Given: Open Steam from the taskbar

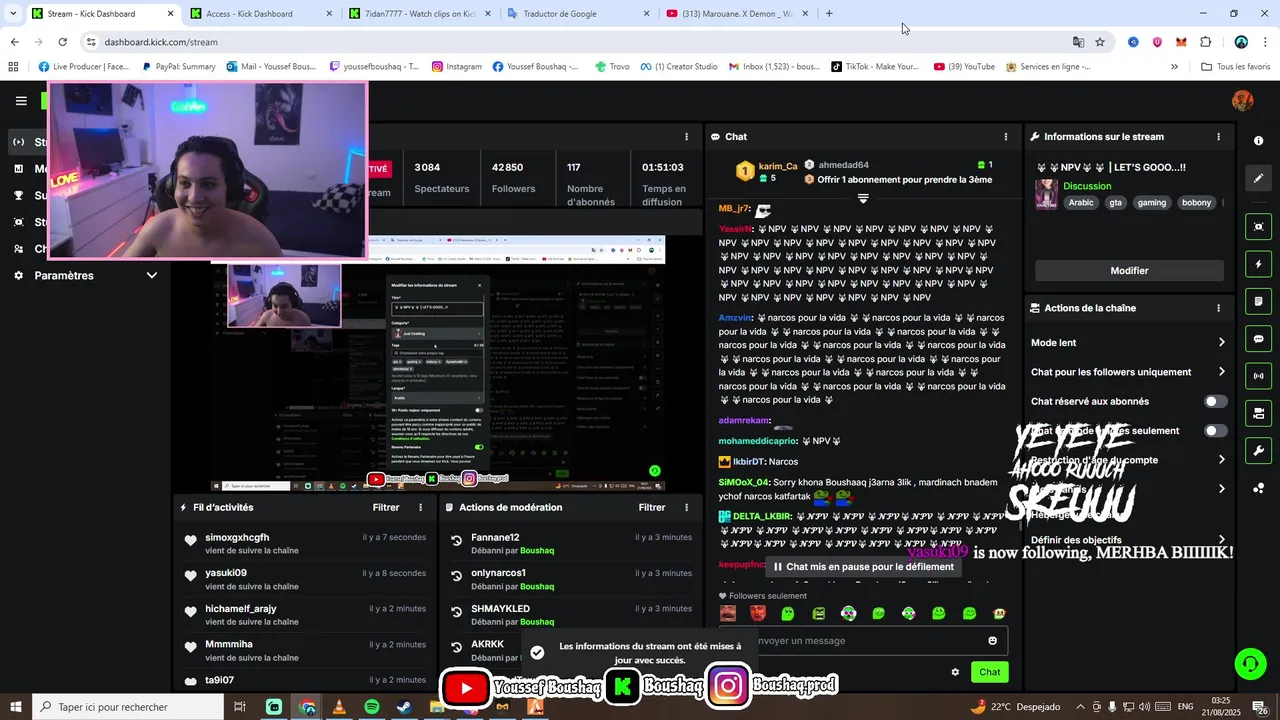Looking at the screenshot, I should [x=404, y=707].
